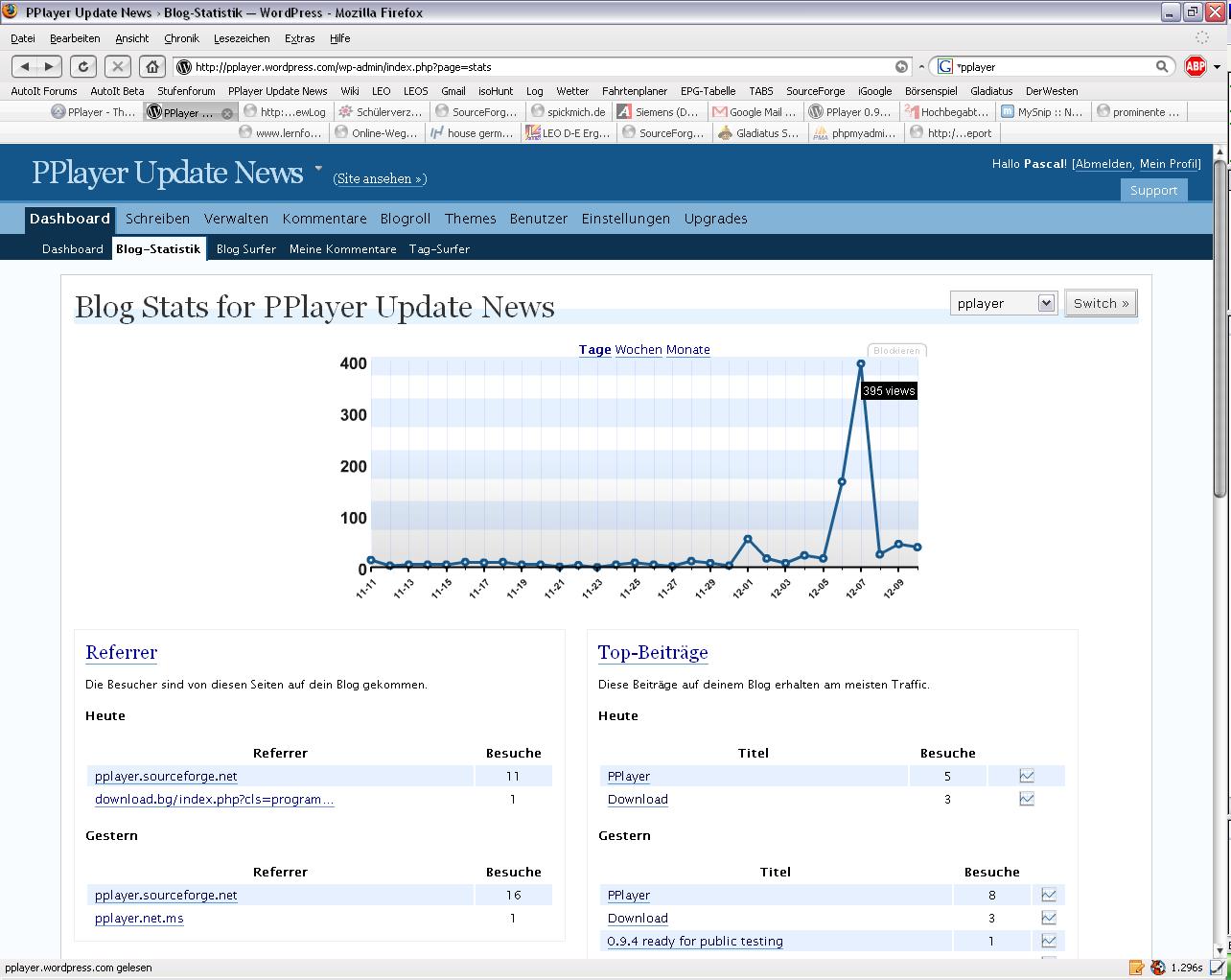This screenshot has width=1231, height=980.
Task: Open the Google search engine icon
Action: click(x=945, y=66)
